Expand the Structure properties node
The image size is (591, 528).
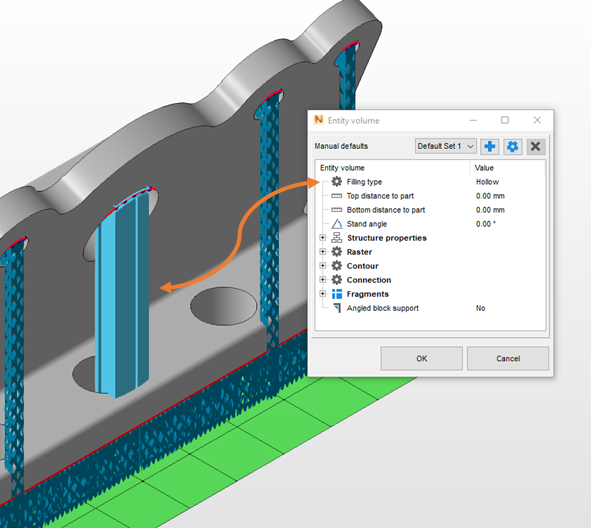pos(323,237)
